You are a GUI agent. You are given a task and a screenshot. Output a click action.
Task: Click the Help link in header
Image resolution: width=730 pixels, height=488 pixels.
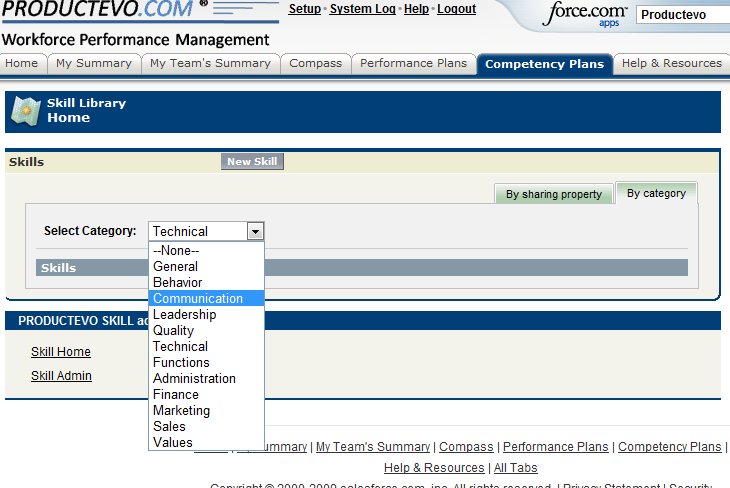click(x=416, y=9)
